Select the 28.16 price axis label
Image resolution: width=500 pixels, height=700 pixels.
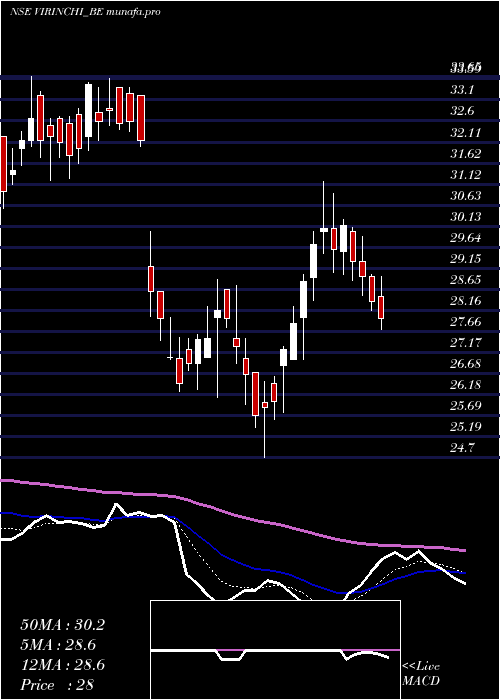click(466, 300)
